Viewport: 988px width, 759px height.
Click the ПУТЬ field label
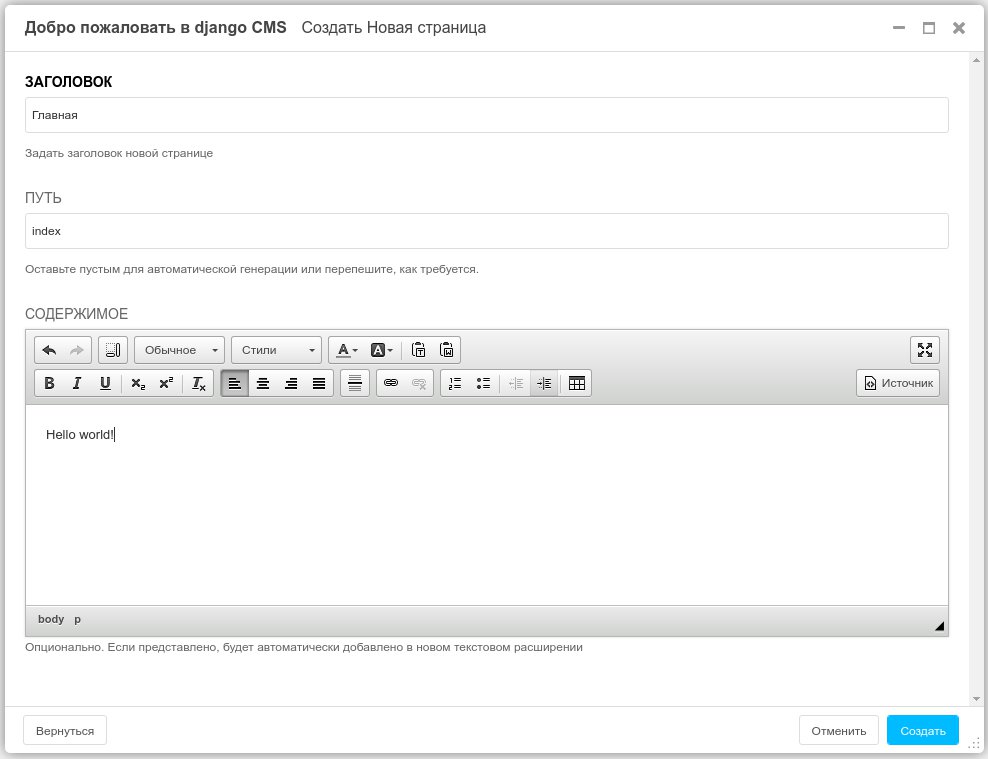tap(43, 198)
